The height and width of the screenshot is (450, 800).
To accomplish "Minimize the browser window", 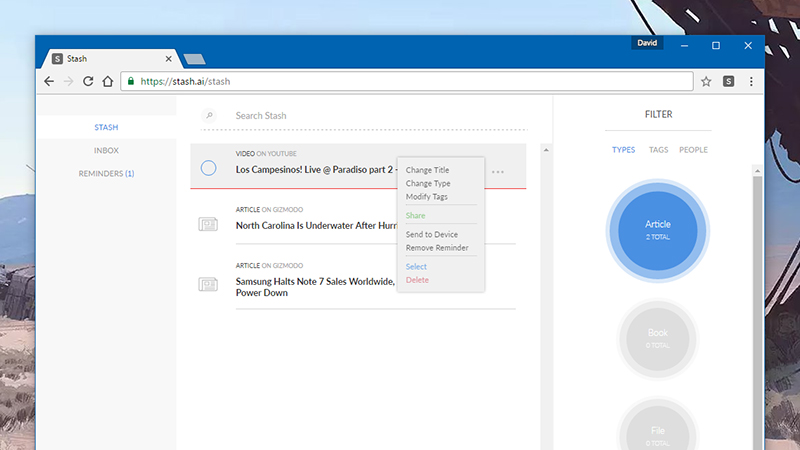I will (x=684, y=45).
